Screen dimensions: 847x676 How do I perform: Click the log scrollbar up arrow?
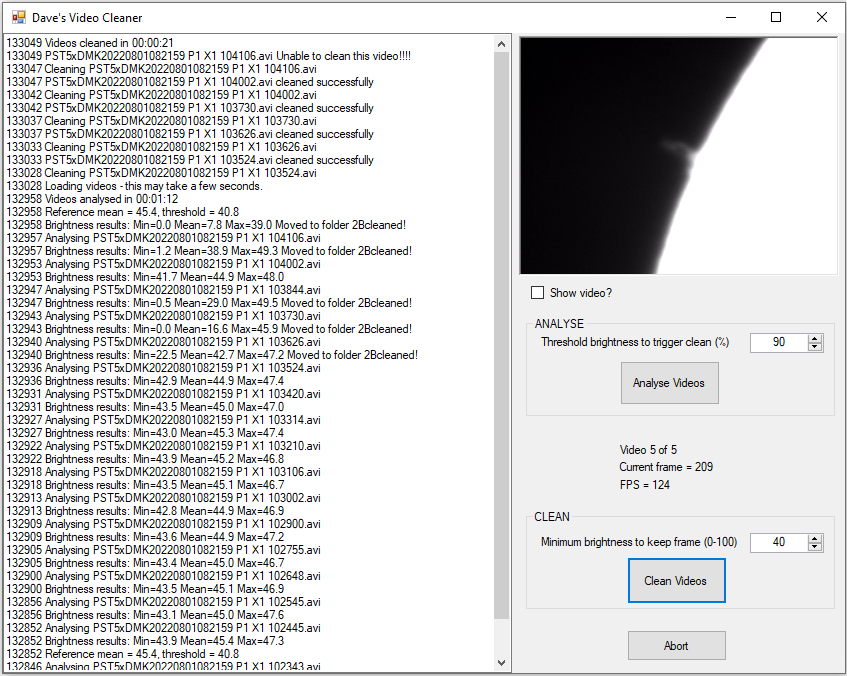click(501, 44)
